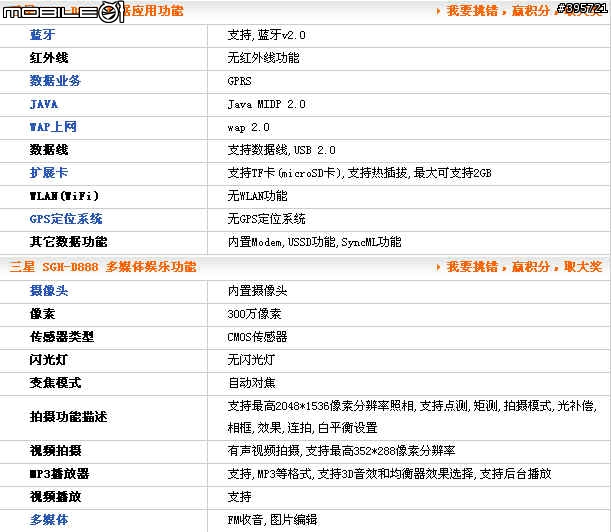Select the 红外线 row label
611x532 pixels.
(x=49, y=58)
